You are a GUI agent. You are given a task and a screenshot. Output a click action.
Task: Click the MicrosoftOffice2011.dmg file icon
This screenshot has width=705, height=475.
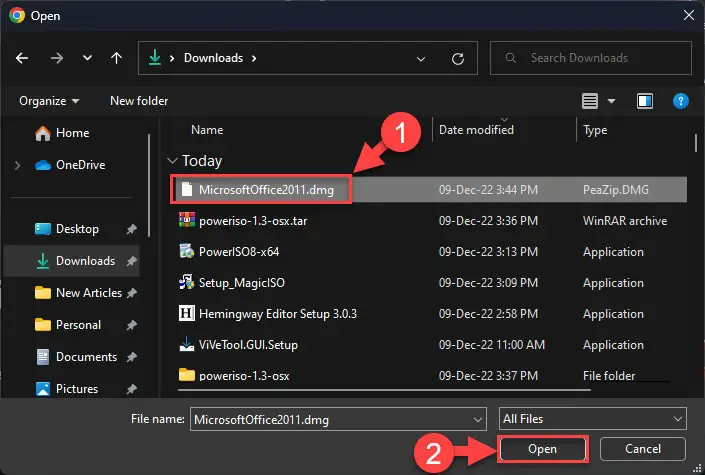point(187,189)
